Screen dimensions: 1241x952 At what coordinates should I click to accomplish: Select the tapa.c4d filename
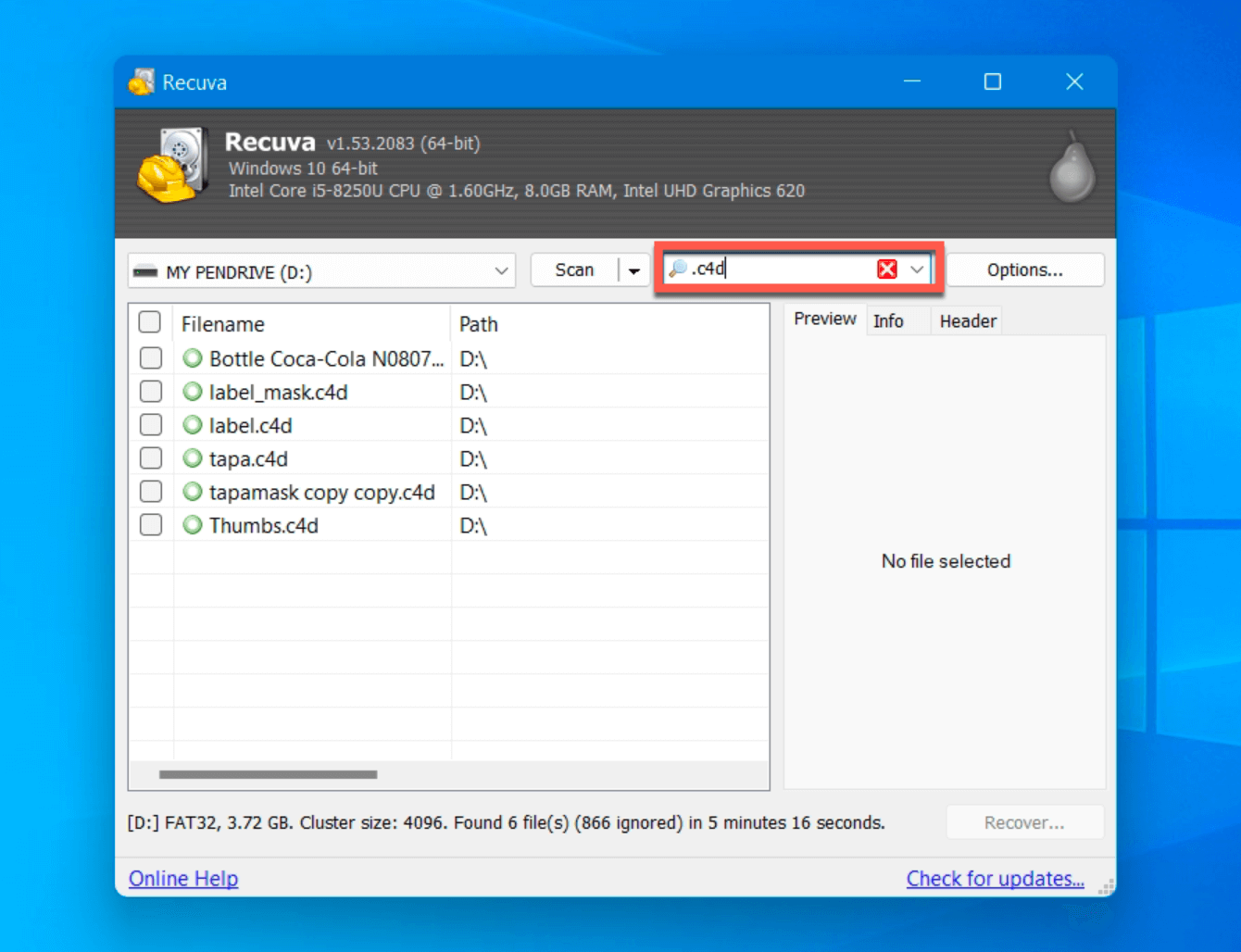point(248,459)
